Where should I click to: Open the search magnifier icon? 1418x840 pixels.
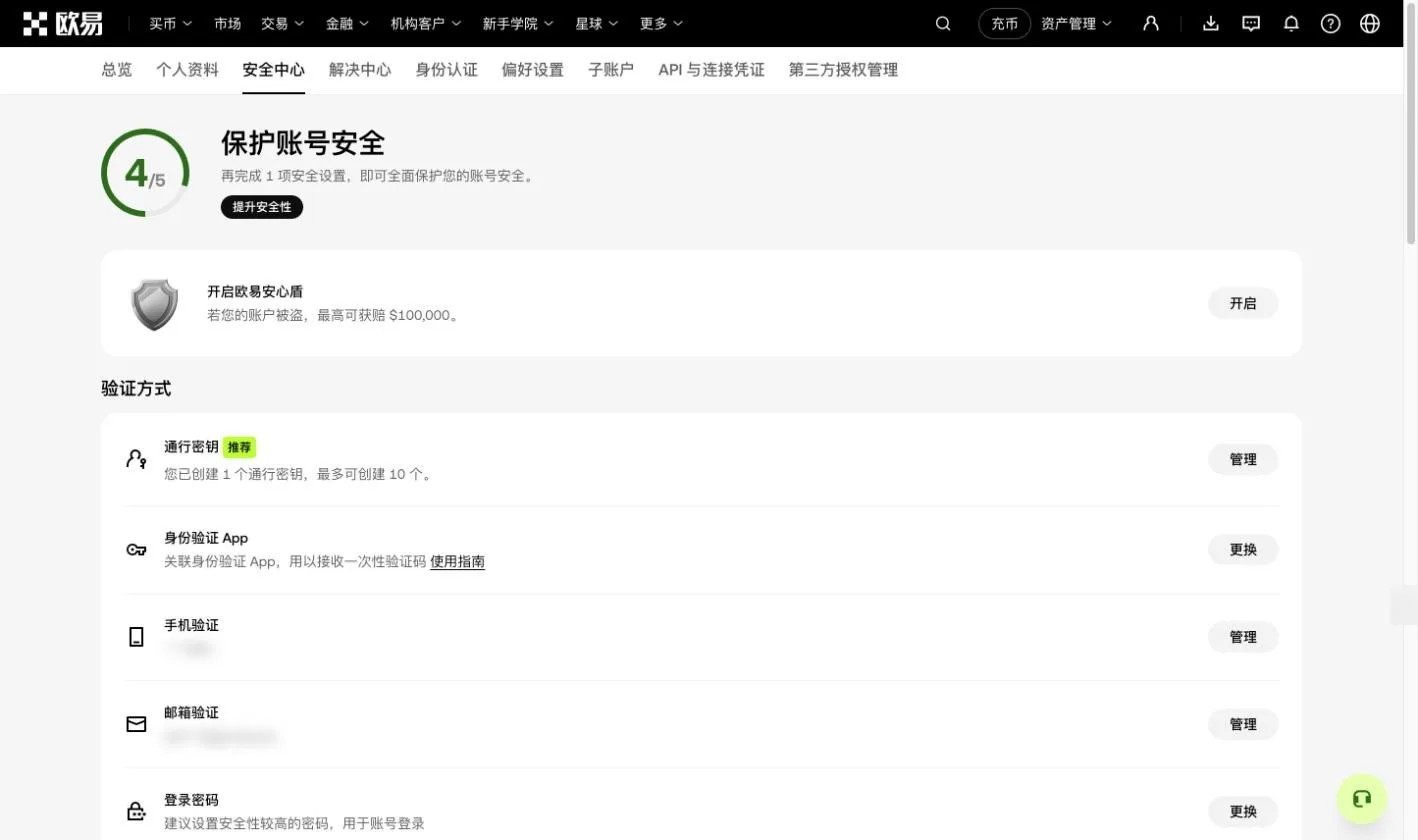click(943, 23)
